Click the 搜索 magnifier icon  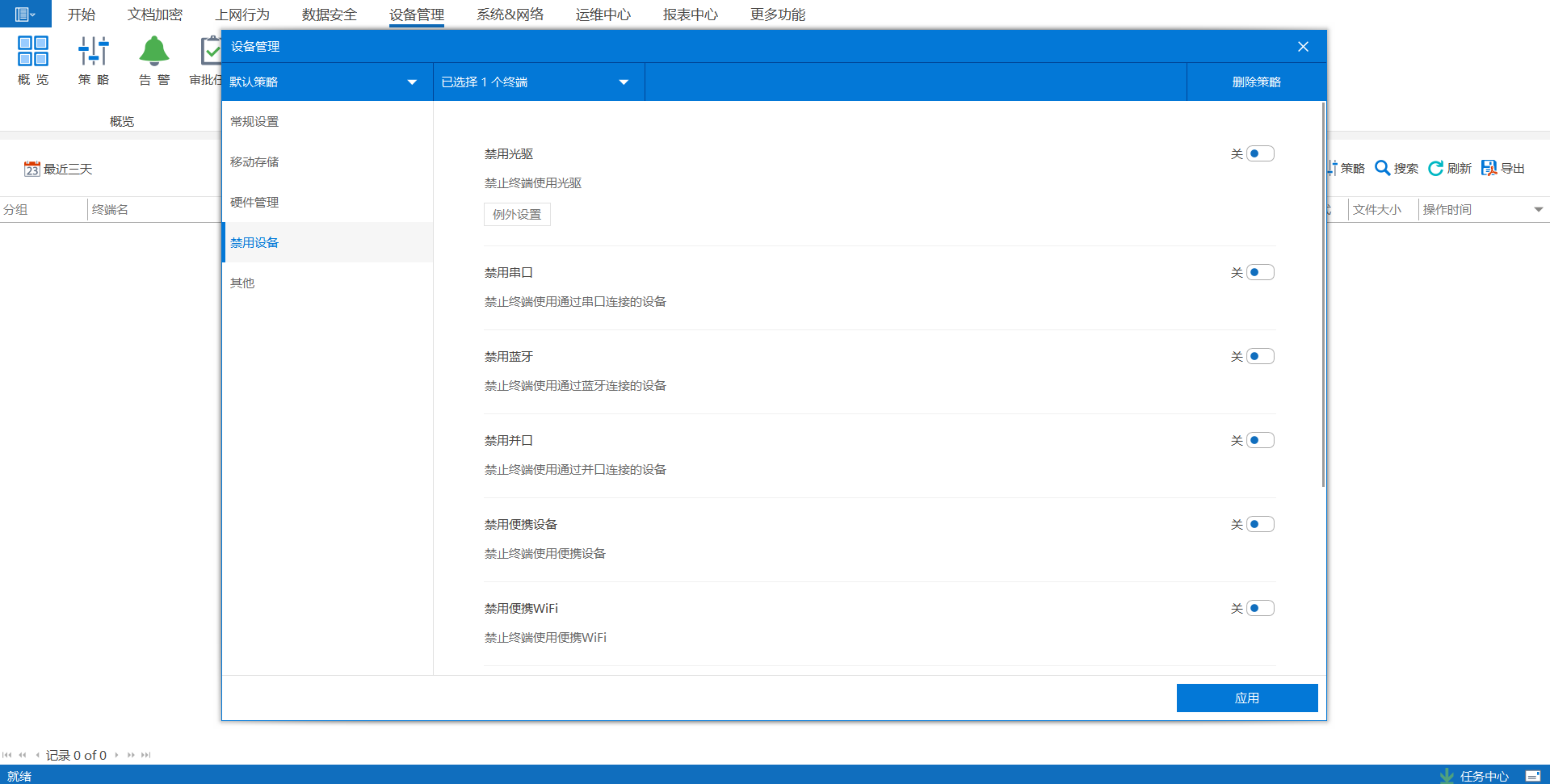tap(1383, 168)
